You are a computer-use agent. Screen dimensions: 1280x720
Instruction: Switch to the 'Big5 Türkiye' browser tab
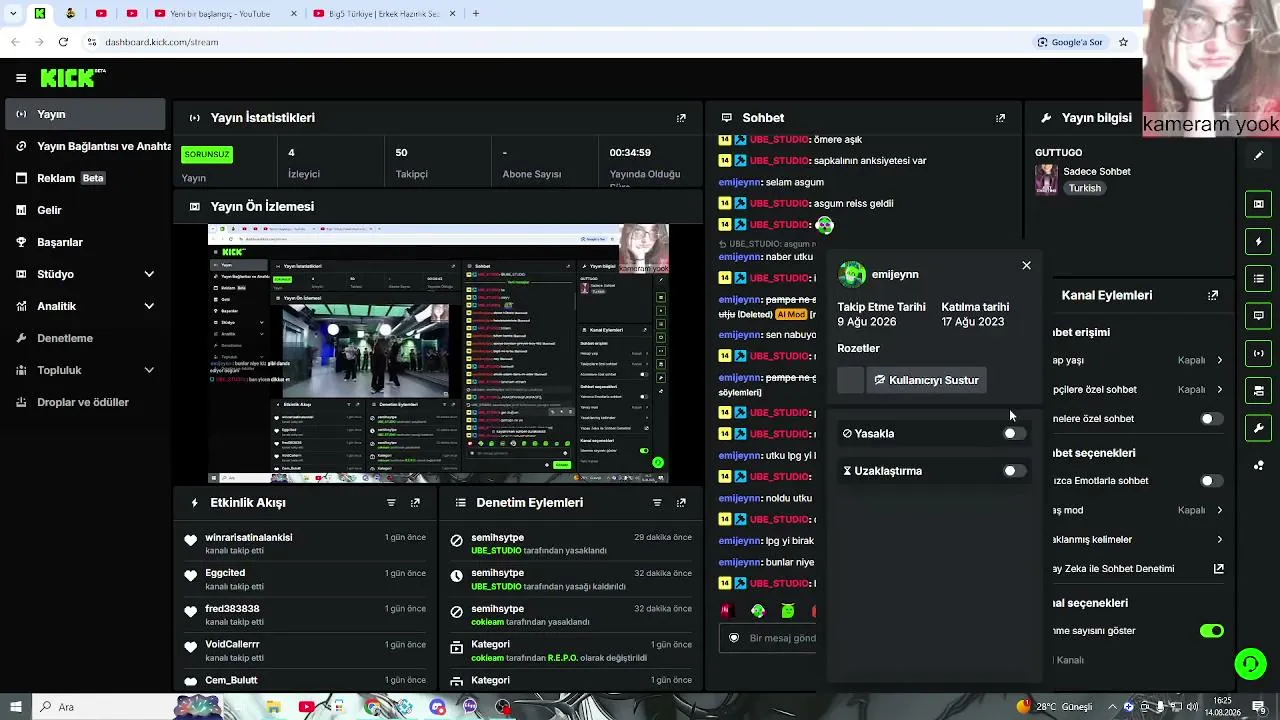[x=383, y=13]
